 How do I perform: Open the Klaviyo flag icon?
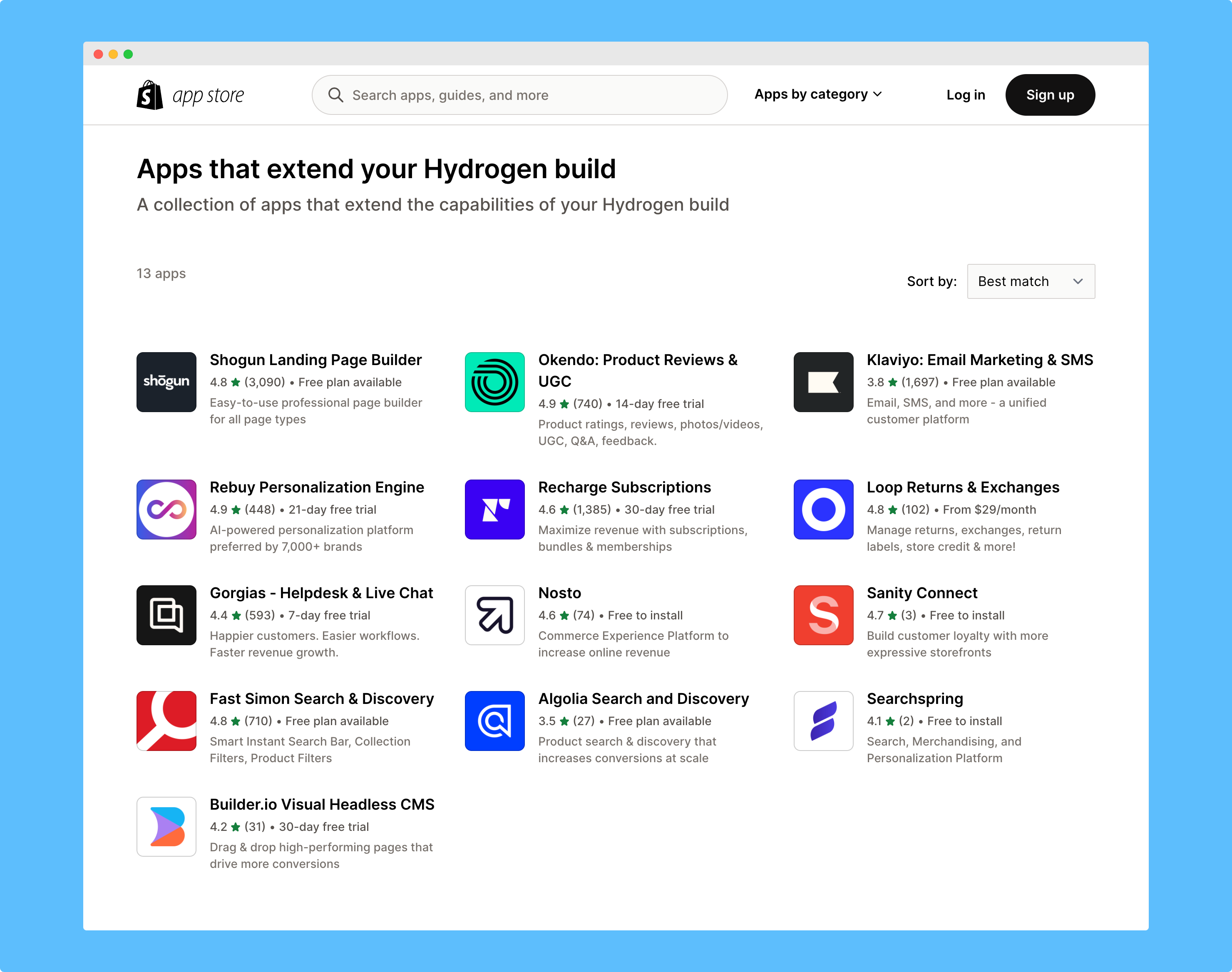click(823, 382)
